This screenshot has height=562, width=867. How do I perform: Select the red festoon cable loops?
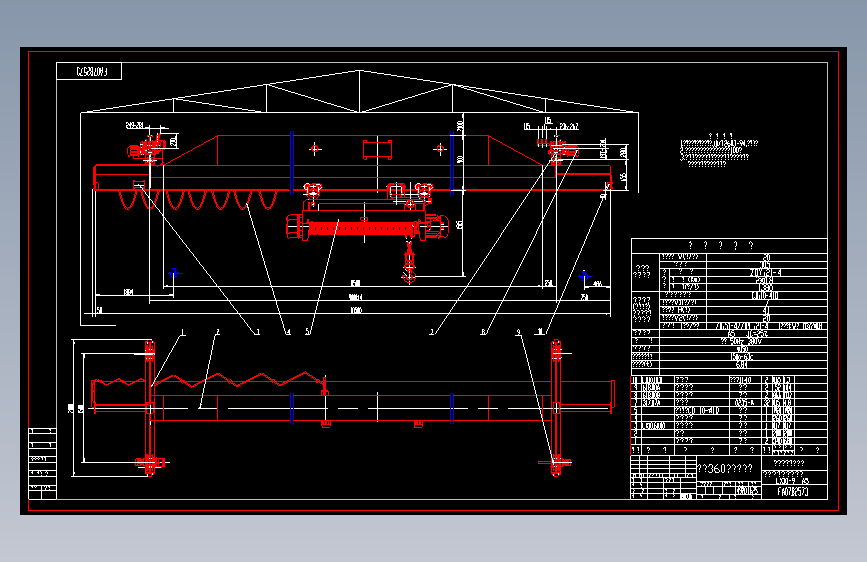198,200
